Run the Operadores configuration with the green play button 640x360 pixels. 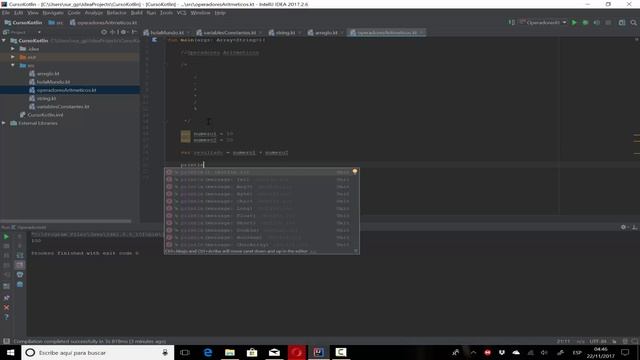(x=574, y=23)
